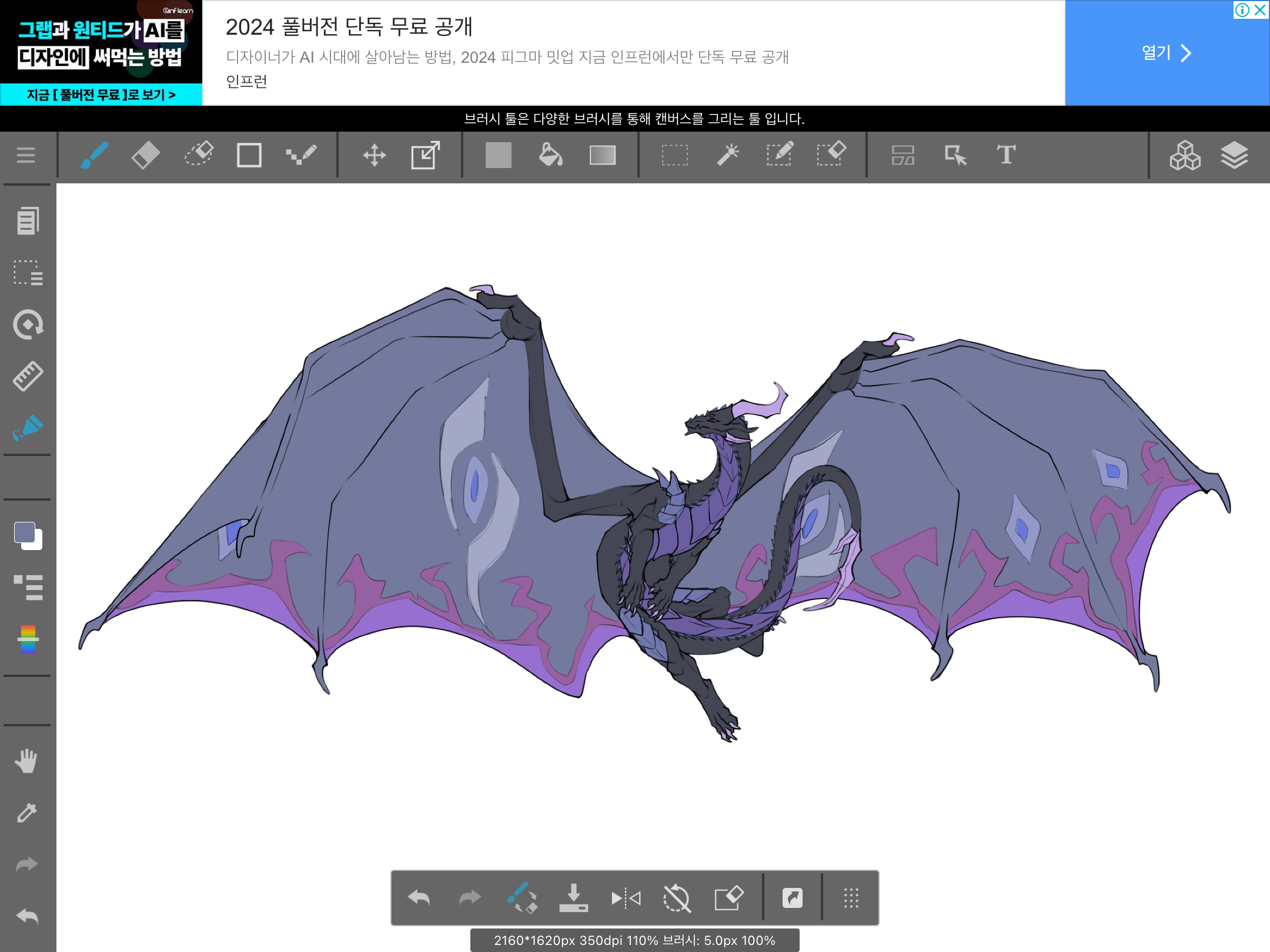The height and width of the screenshot is (952, 1270).
Task: Select the Hand pan tool
Action: (26, 761)
